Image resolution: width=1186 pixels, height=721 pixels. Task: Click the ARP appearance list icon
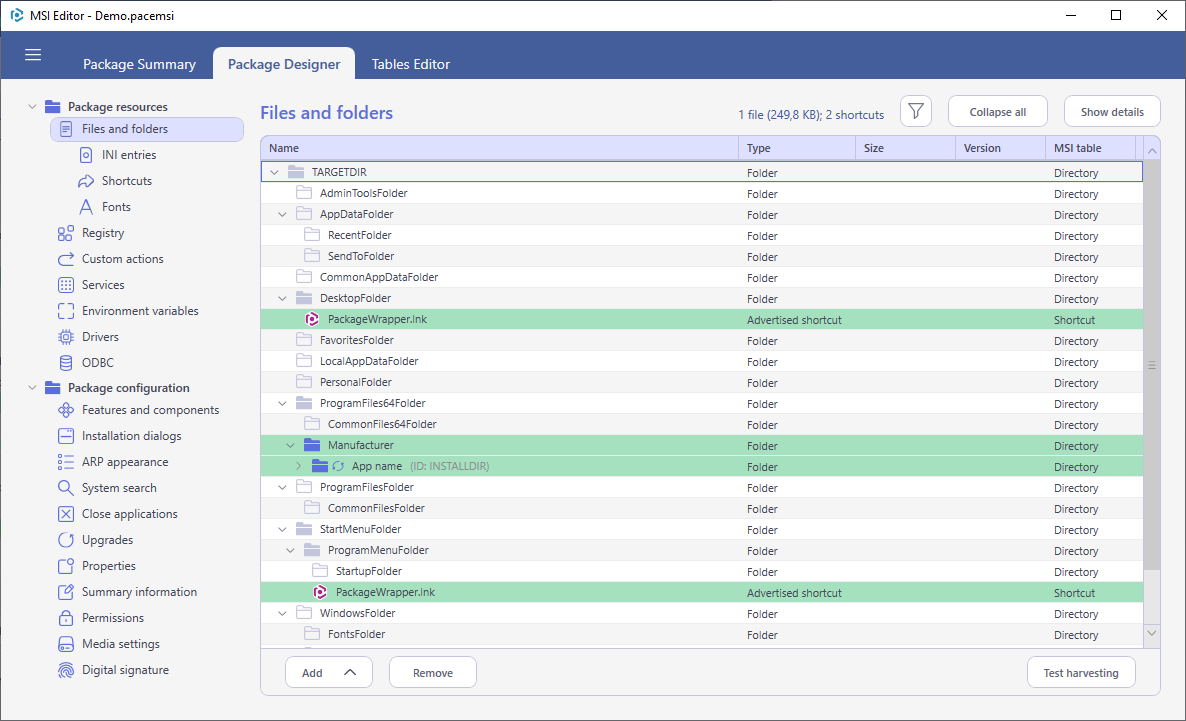click(66, 462)
